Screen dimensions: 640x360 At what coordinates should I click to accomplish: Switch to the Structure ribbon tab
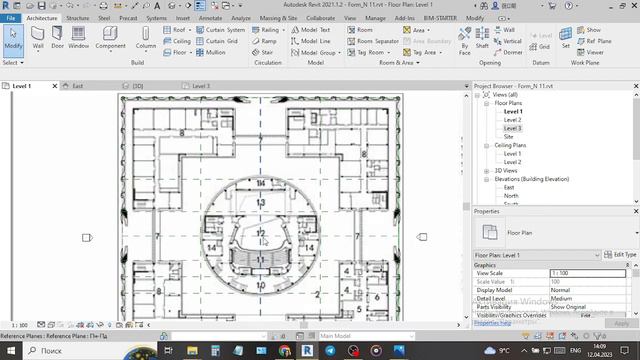(78, 18)
